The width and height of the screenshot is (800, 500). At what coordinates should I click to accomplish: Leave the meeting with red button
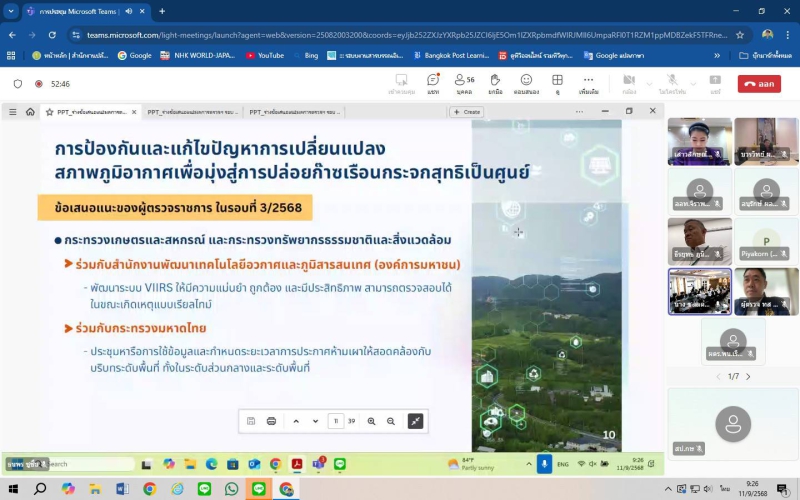[759, 84]
